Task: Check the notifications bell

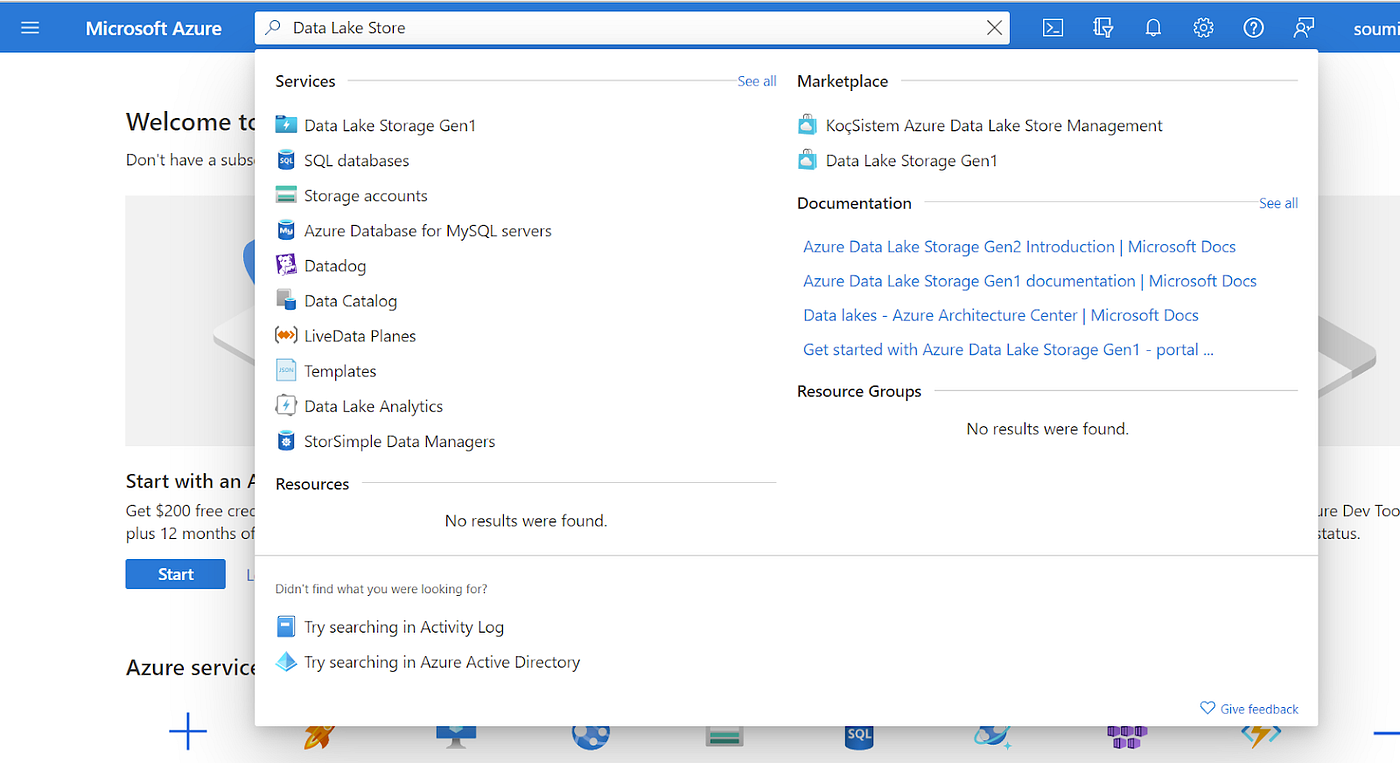Action: tap(1152, 27)
